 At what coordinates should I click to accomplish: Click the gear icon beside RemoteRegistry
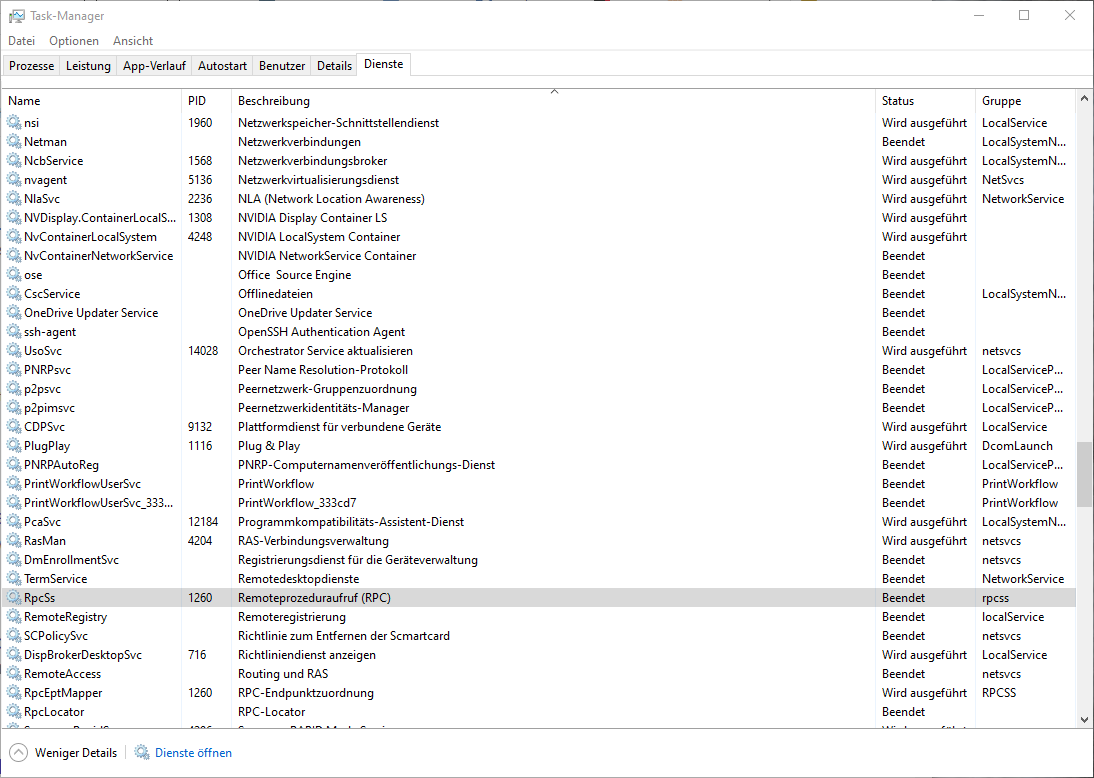click(x=14, y=617)
